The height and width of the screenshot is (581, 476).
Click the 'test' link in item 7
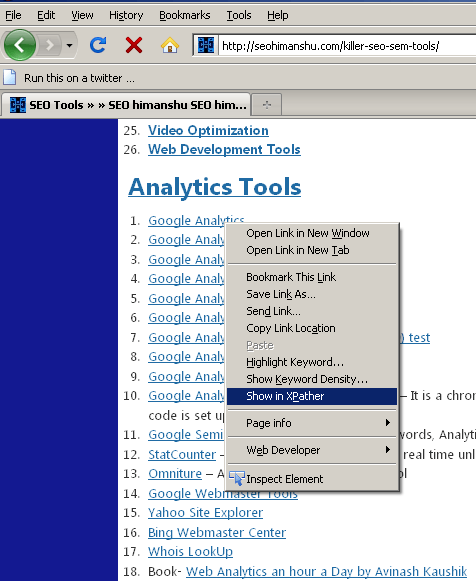point(419,338)
